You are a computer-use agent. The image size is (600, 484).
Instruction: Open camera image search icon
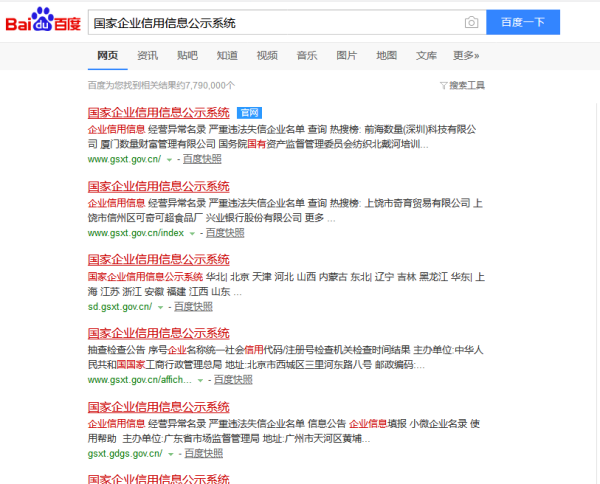click(471, 23)
